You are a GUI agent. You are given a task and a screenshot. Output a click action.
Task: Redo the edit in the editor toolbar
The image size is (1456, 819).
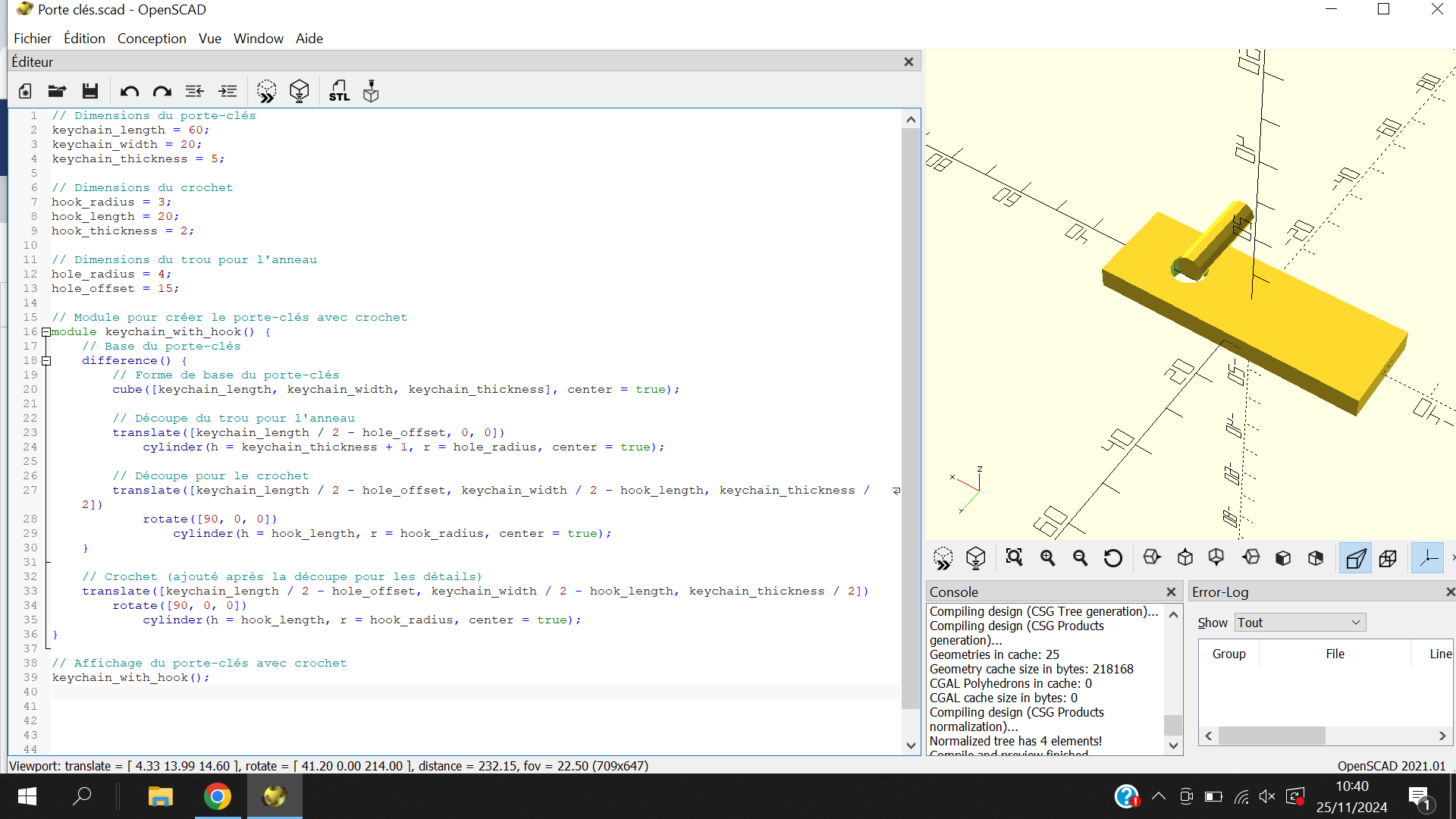[162, 91]
